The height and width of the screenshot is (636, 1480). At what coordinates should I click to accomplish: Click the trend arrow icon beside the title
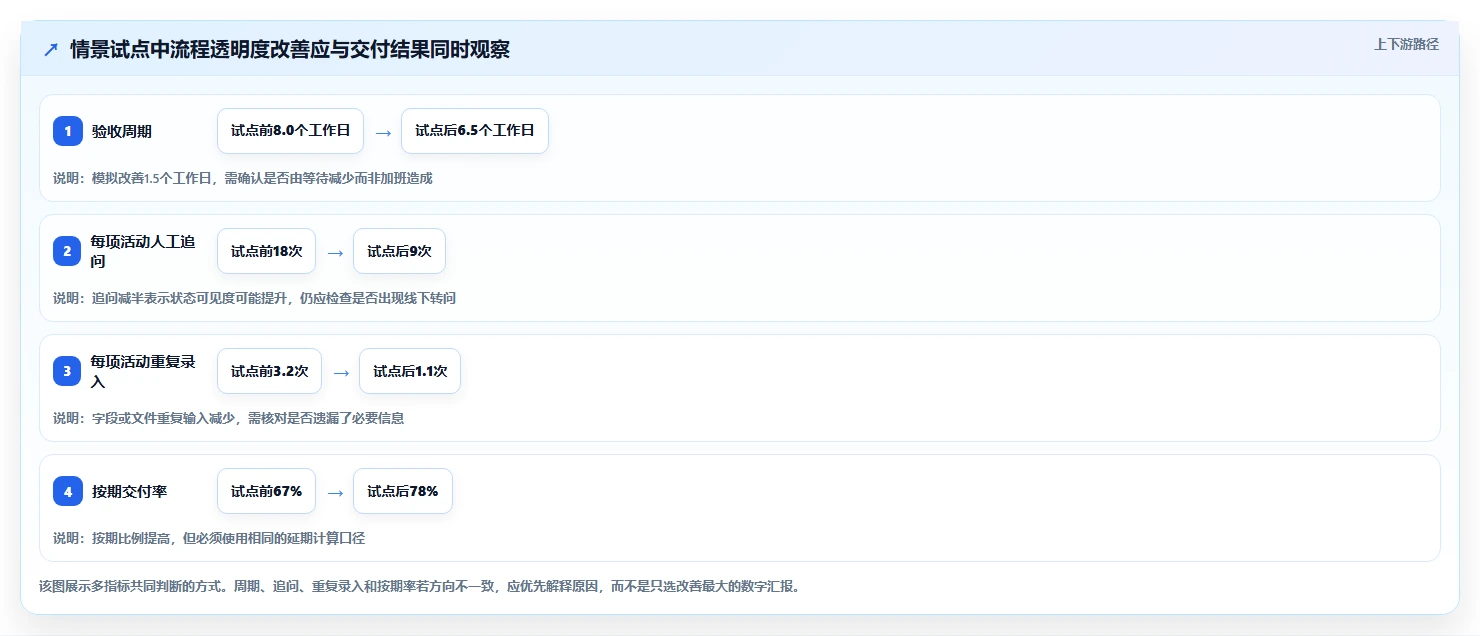tap(51, 49)
